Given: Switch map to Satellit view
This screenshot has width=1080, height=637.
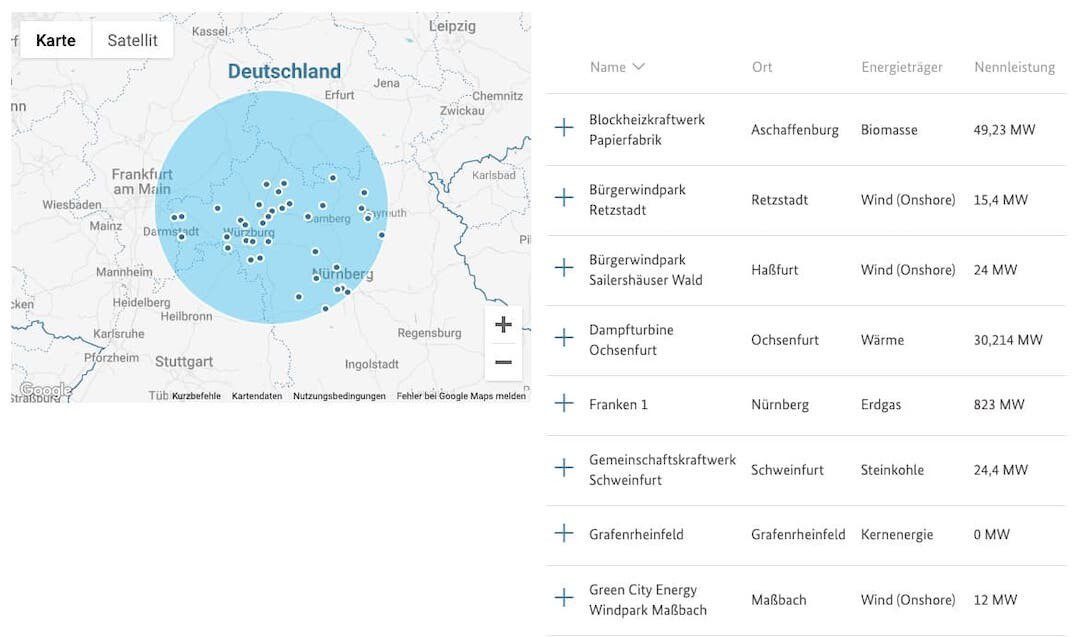Looking at the screenshot, I should 132,40.
